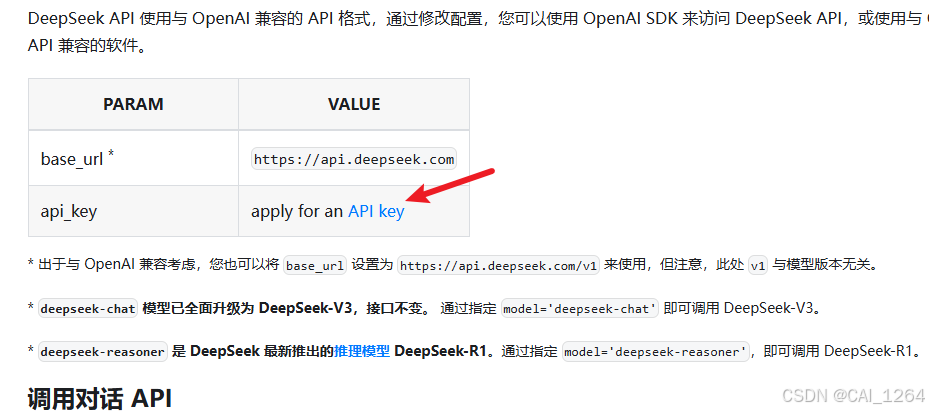Image resolution: width=929 pixels, height=411 pixels.
Task: Click the base_url inline code in footnote
Action: click(x=315, y=265)
